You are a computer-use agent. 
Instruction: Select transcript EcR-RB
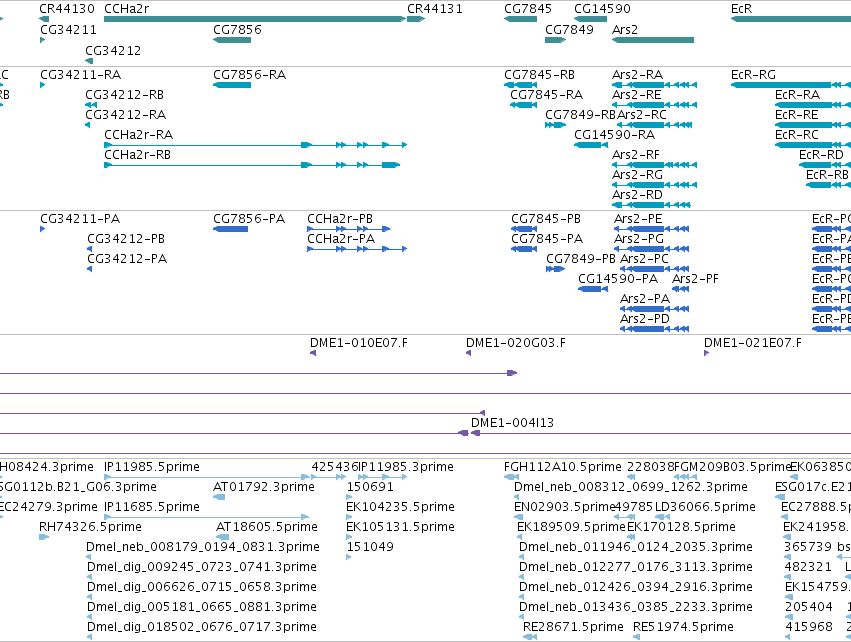click(828, 185)
